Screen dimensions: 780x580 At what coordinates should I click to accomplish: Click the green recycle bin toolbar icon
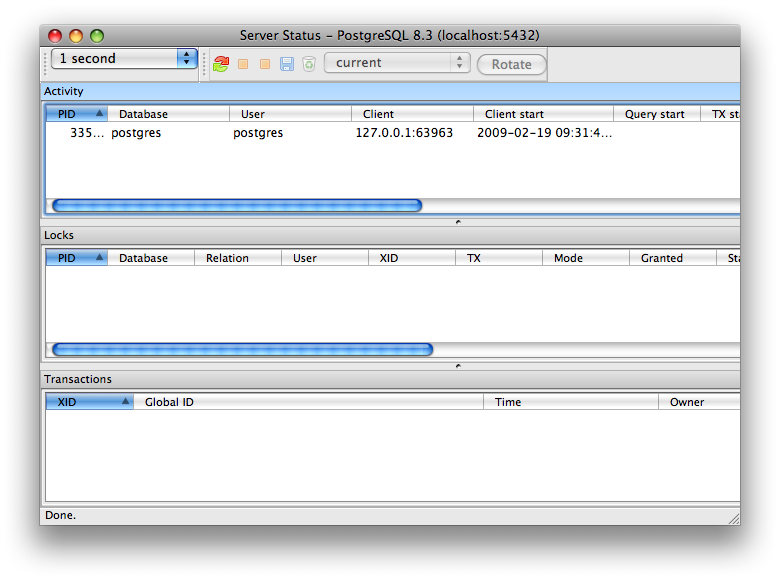tap(309, 63)
